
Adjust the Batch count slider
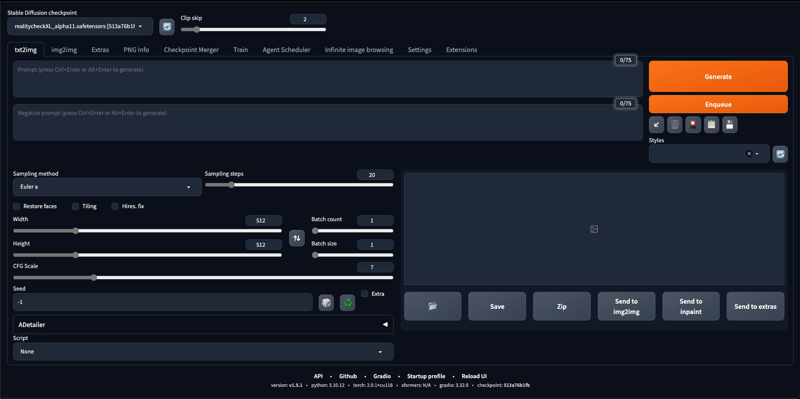[x=353, y=231]
